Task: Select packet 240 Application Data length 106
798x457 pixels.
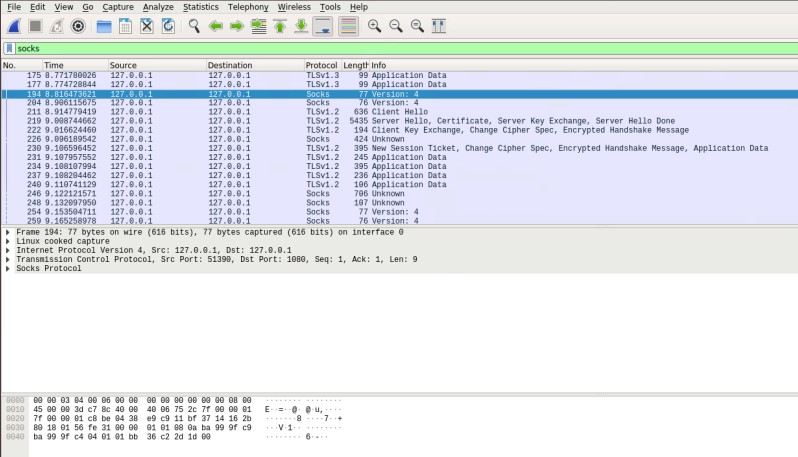Action: (x=399, y=185)
